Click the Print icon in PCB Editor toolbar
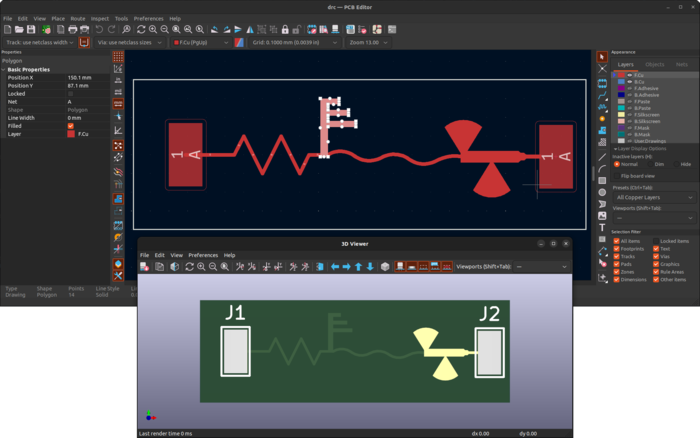Viewport: 700px width, 438px height. click(72, 30)
